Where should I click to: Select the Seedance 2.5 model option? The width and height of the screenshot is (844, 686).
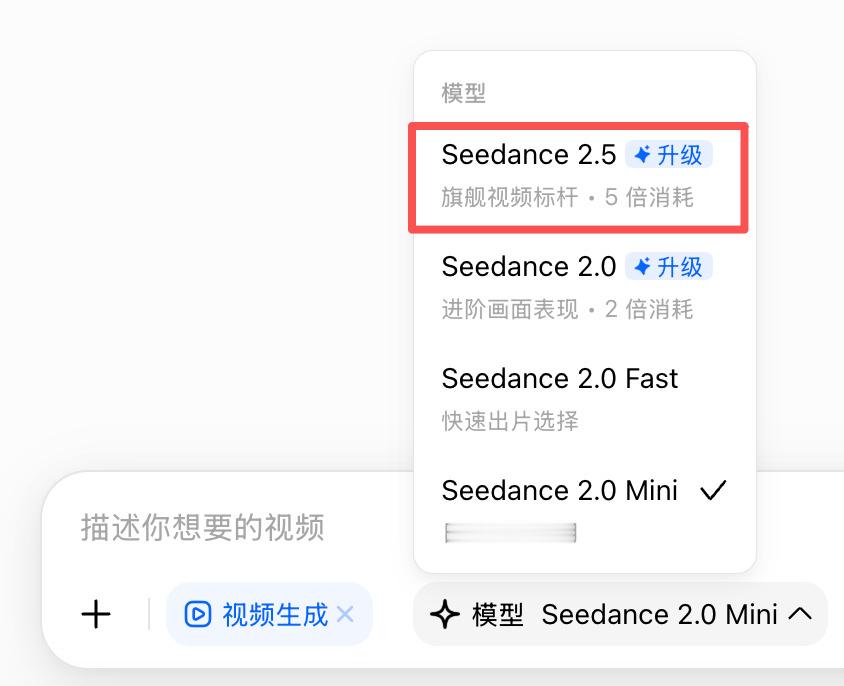(x=585, y=177)
